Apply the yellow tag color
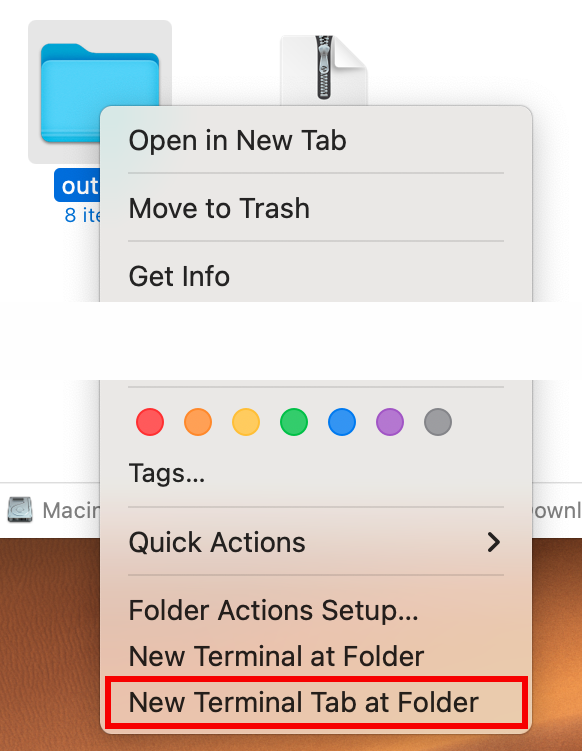 (x=246, y=422)
